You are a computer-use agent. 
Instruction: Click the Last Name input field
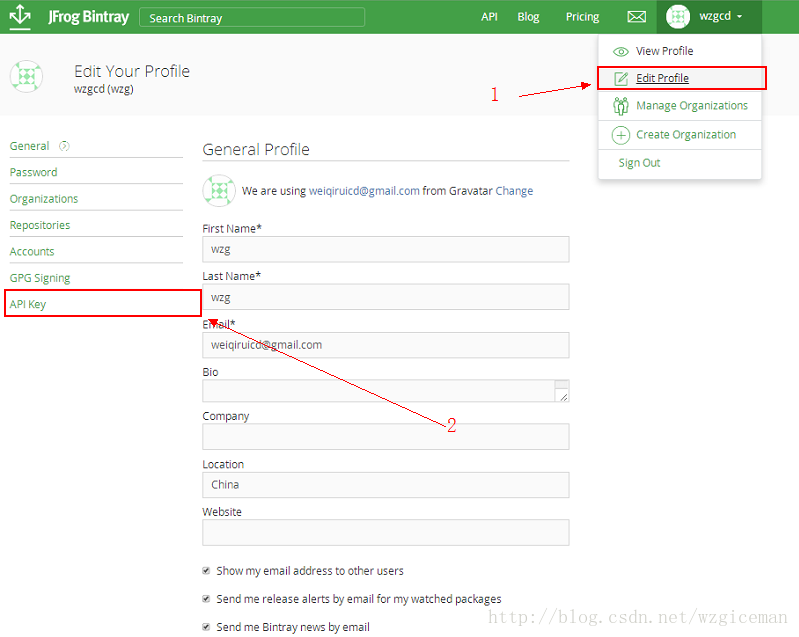point(386,297)
